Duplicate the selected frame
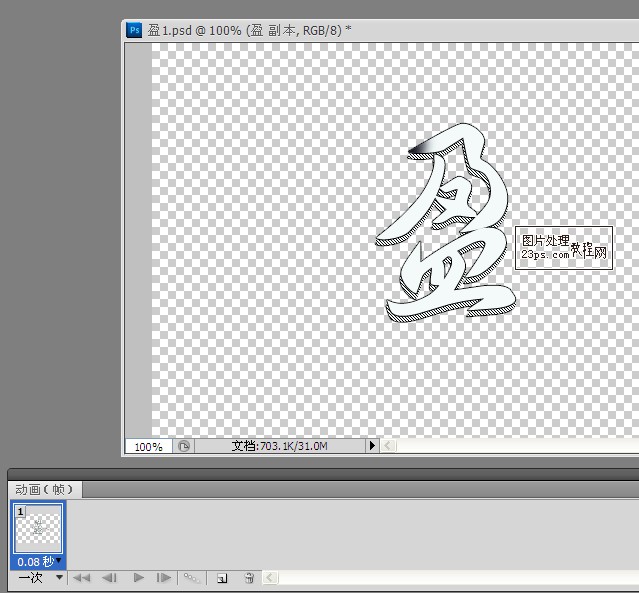This screenshot has width=639, height=593. tap(222, 578)
